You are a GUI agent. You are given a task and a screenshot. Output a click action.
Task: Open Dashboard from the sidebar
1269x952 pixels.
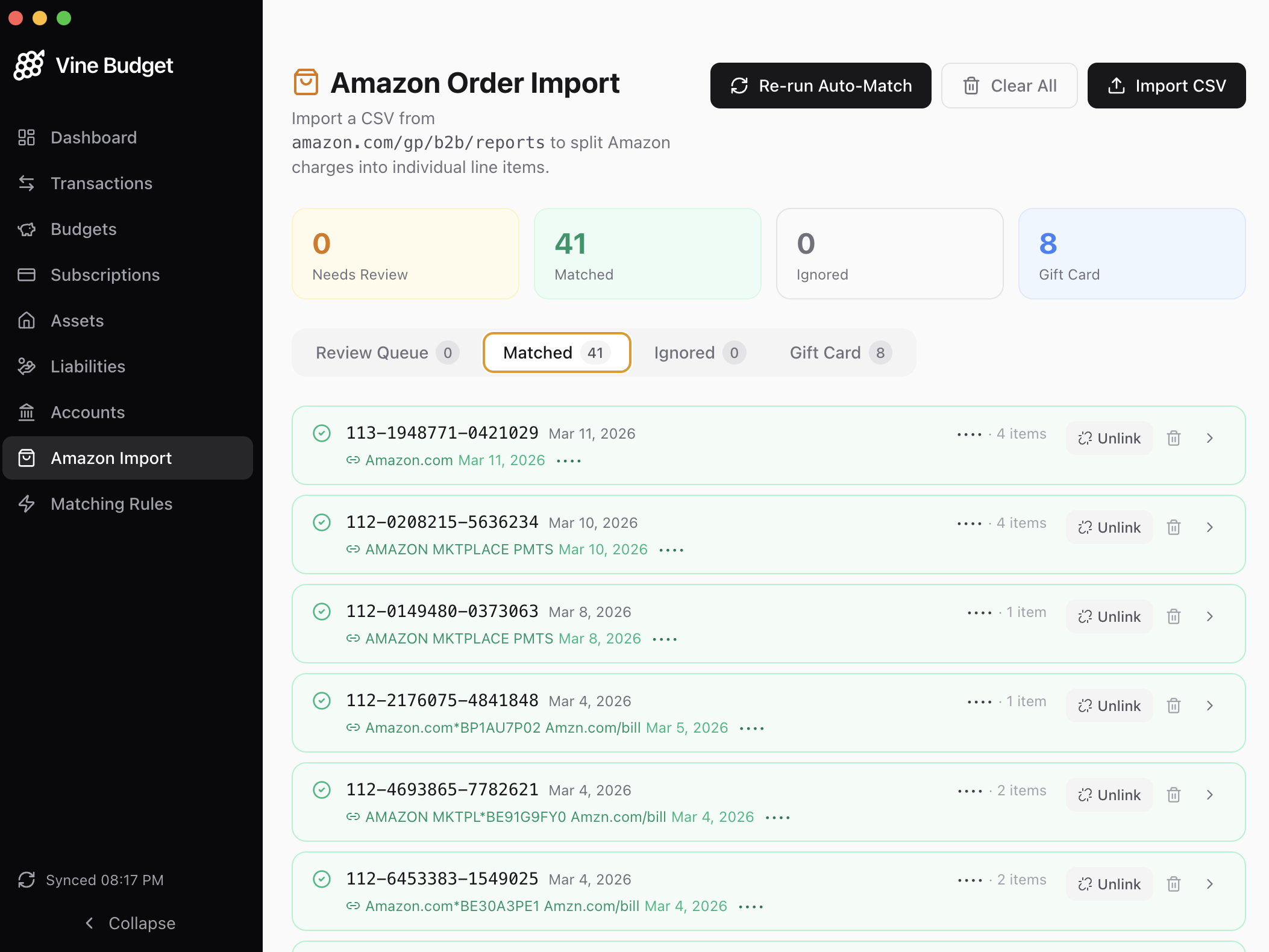(x=128, y=137)
